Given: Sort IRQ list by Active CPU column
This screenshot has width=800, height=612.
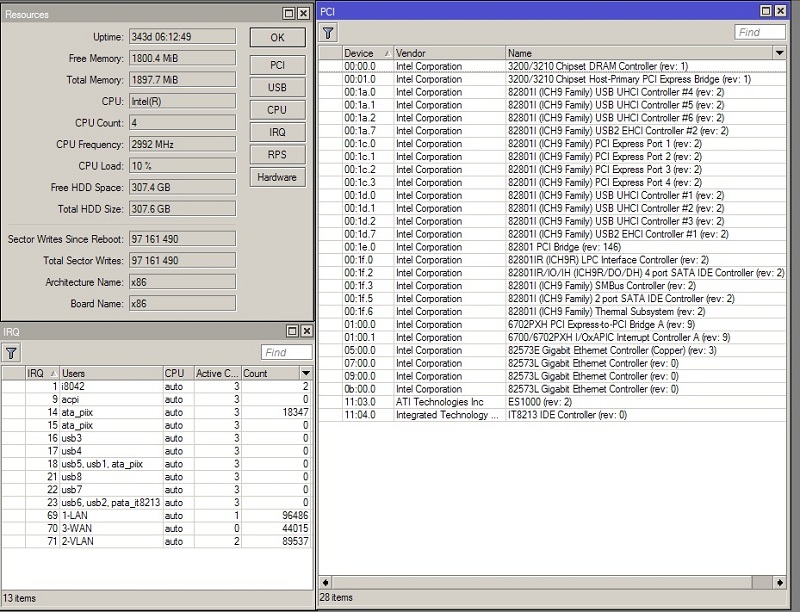Looking at the screenshot, I should pos(217,373).
